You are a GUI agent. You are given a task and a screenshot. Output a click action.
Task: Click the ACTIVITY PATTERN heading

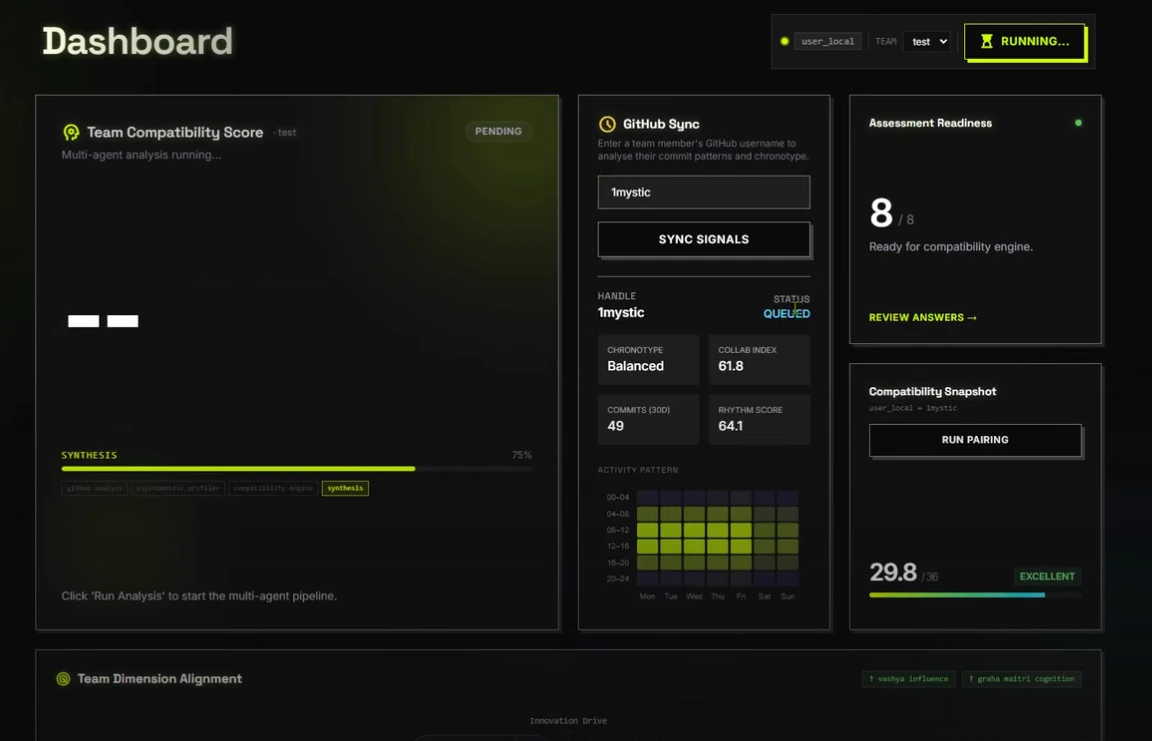[638, 470]
